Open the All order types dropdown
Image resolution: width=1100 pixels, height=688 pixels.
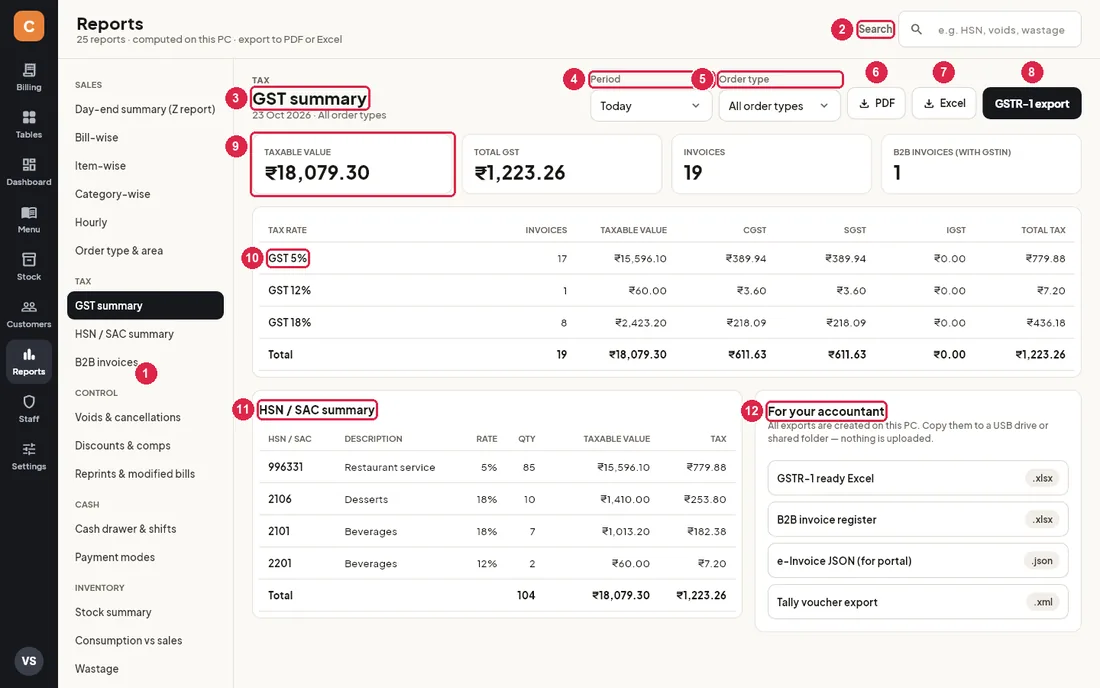(779, 106)
